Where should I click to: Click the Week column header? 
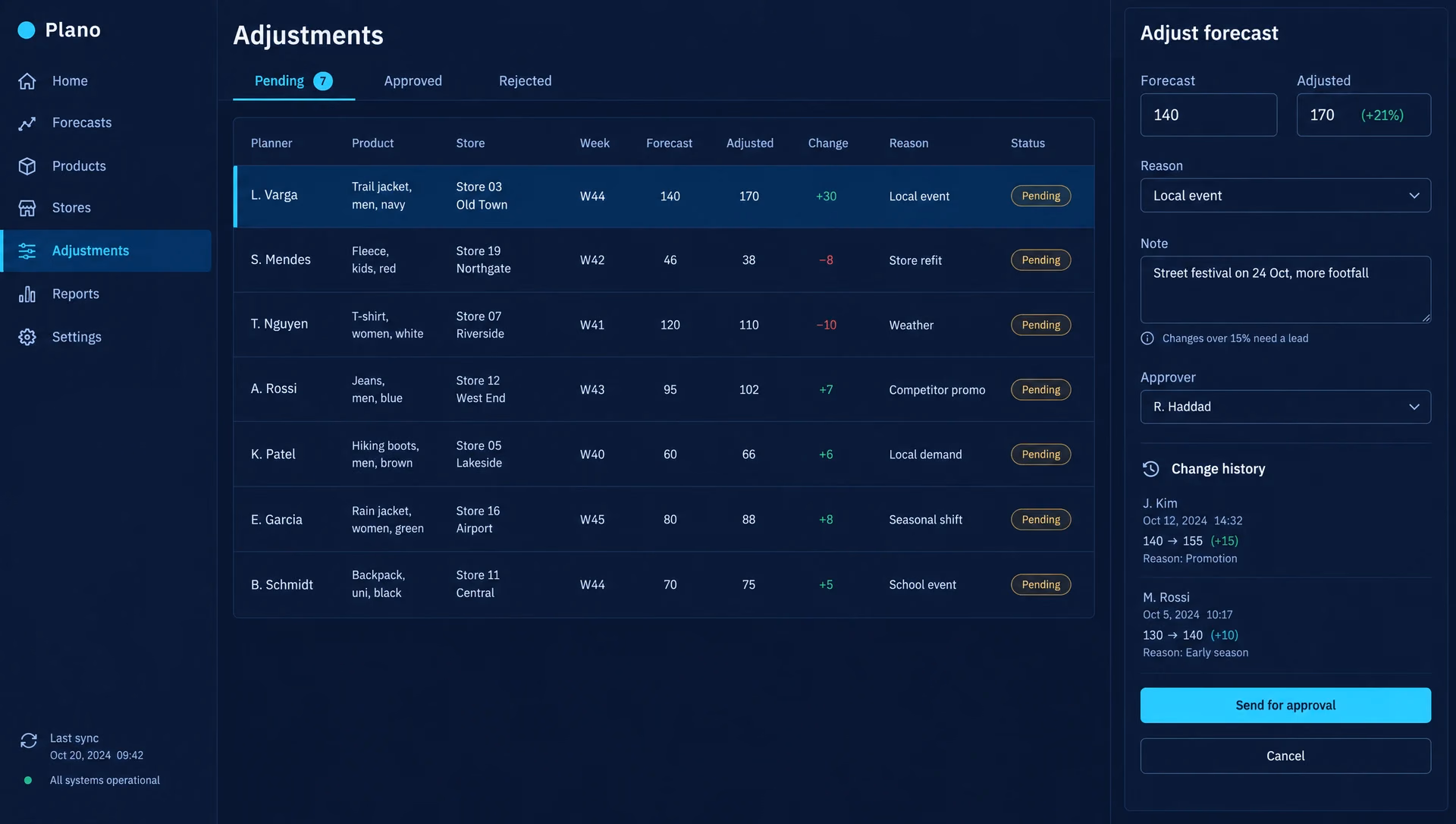pos(595,143)
